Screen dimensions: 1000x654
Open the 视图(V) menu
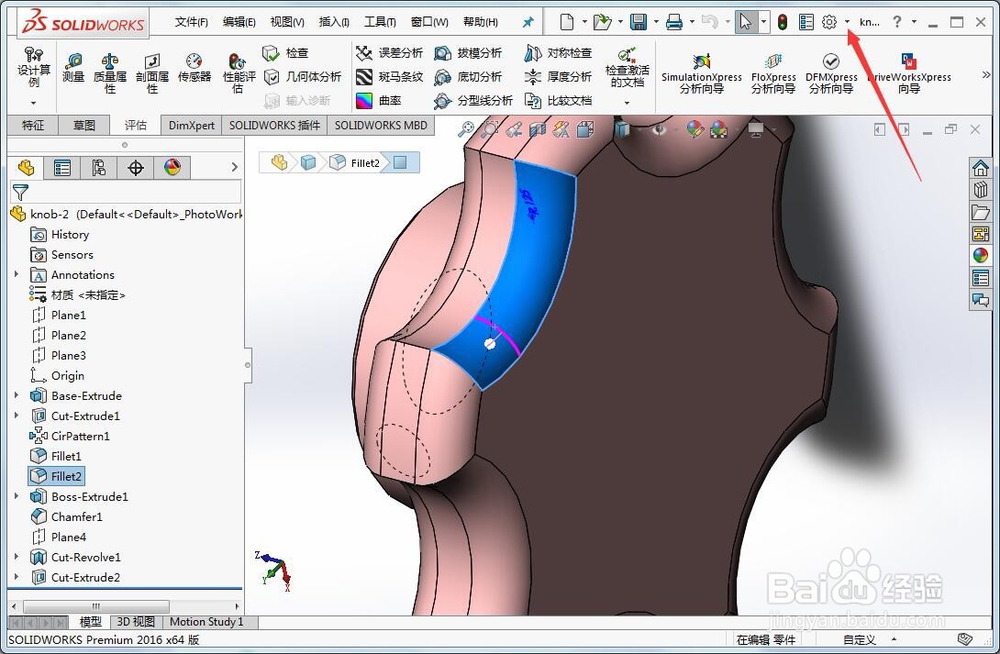pos(287,22)
